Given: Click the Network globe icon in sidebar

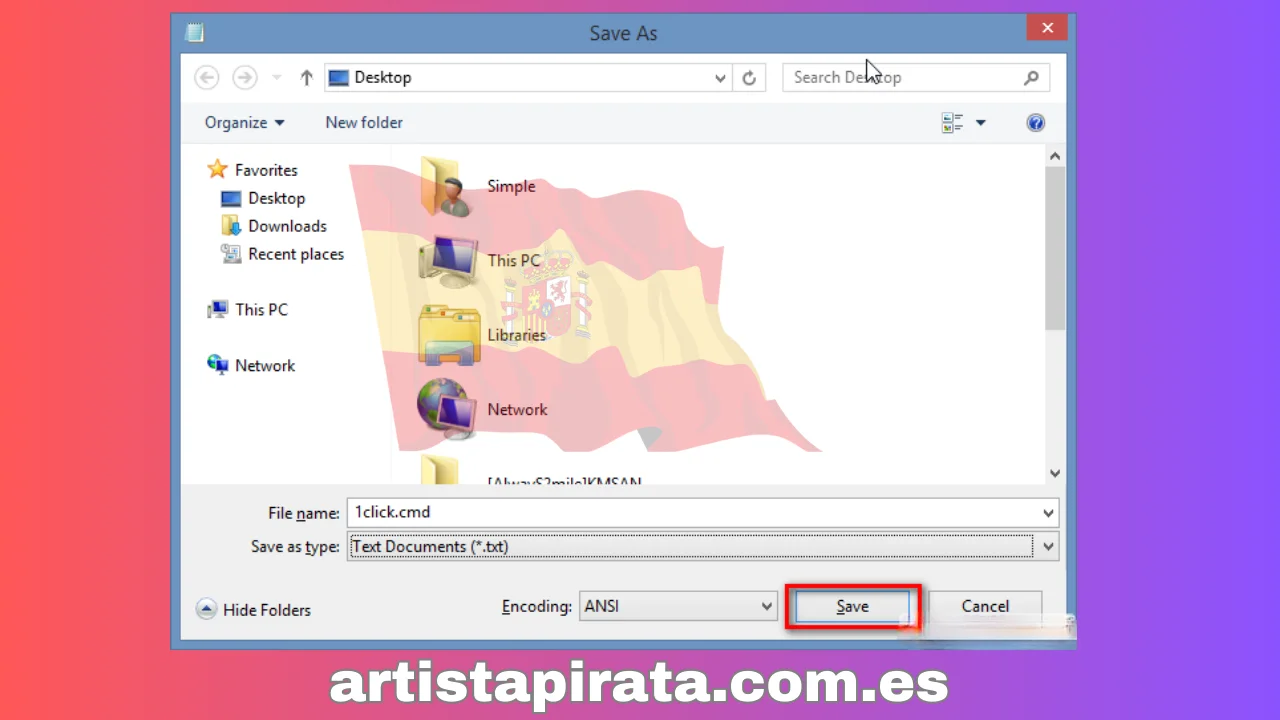Looking at the screenshot, I should [217, 365].
